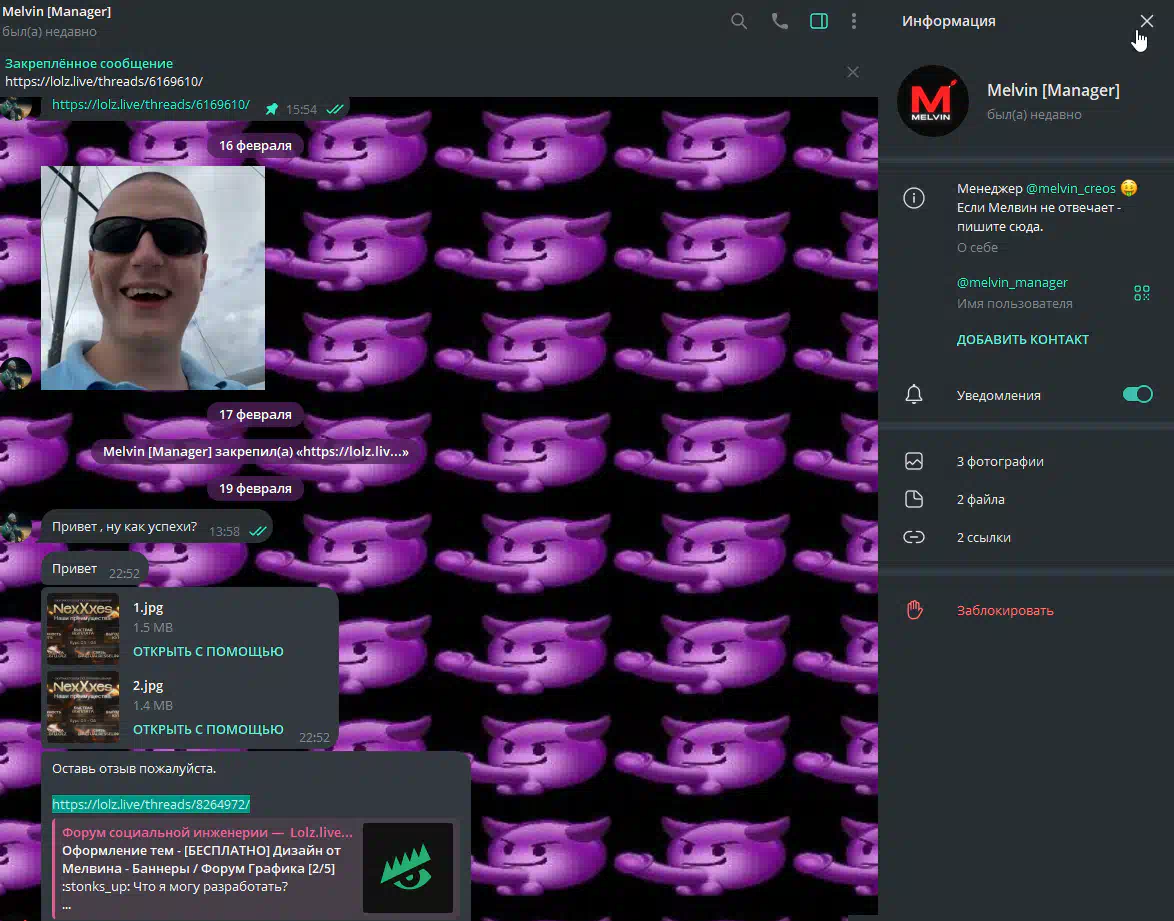Click sender avatar beside Привет , ну как успехи?

(x=16, y=526)
